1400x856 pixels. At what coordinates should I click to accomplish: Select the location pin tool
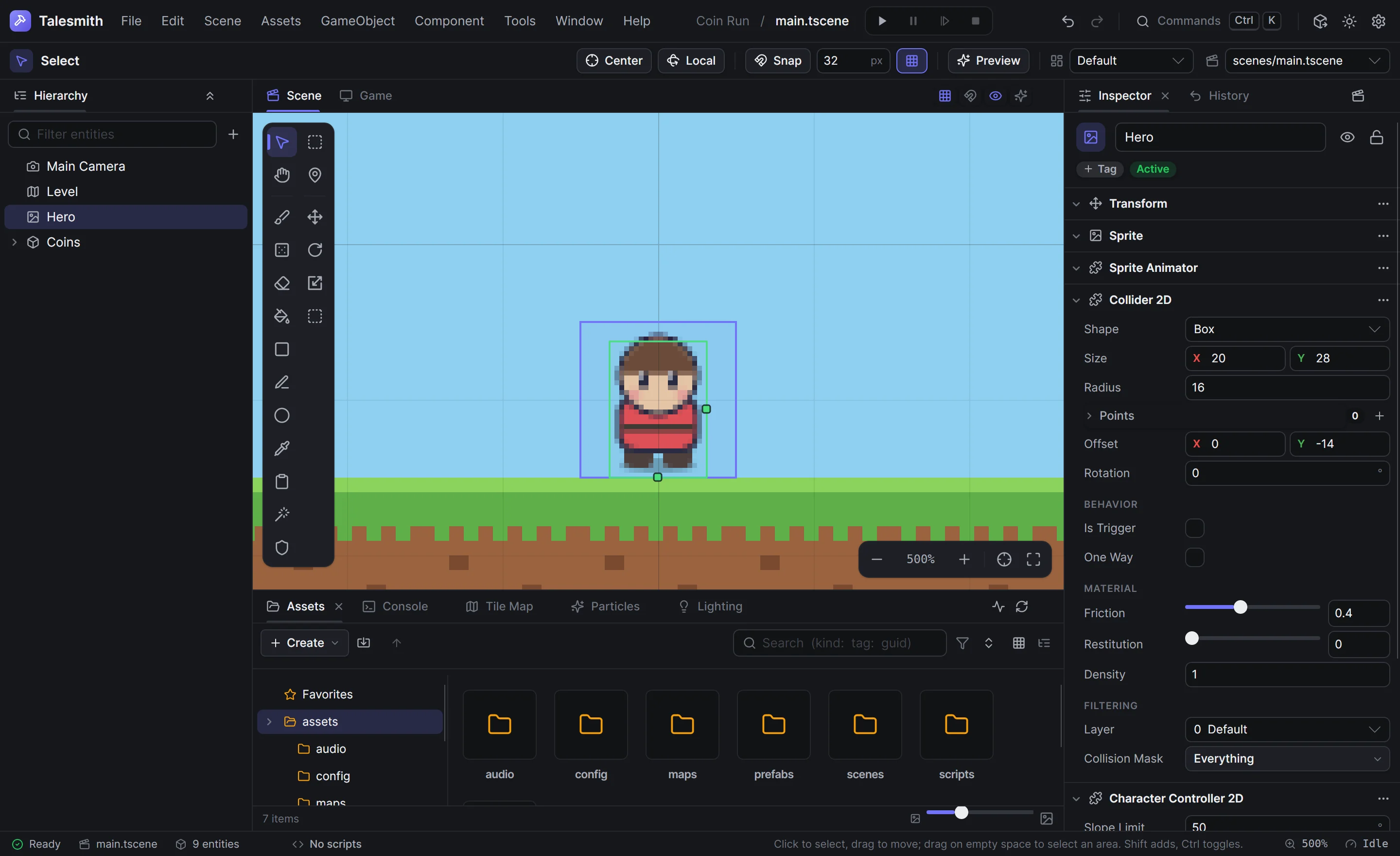point(315,175)
